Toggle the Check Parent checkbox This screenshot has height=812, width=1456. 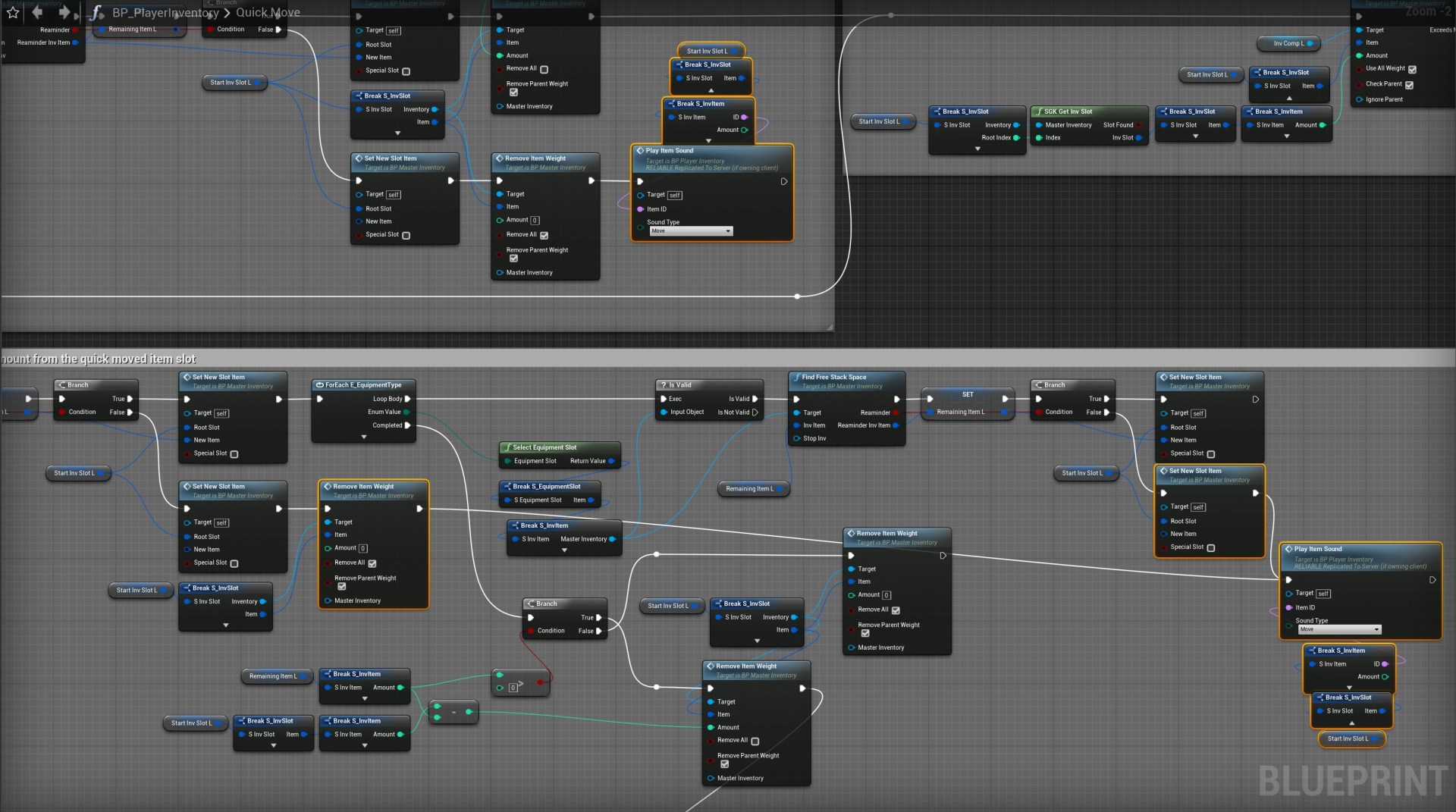click(1409, 85)
